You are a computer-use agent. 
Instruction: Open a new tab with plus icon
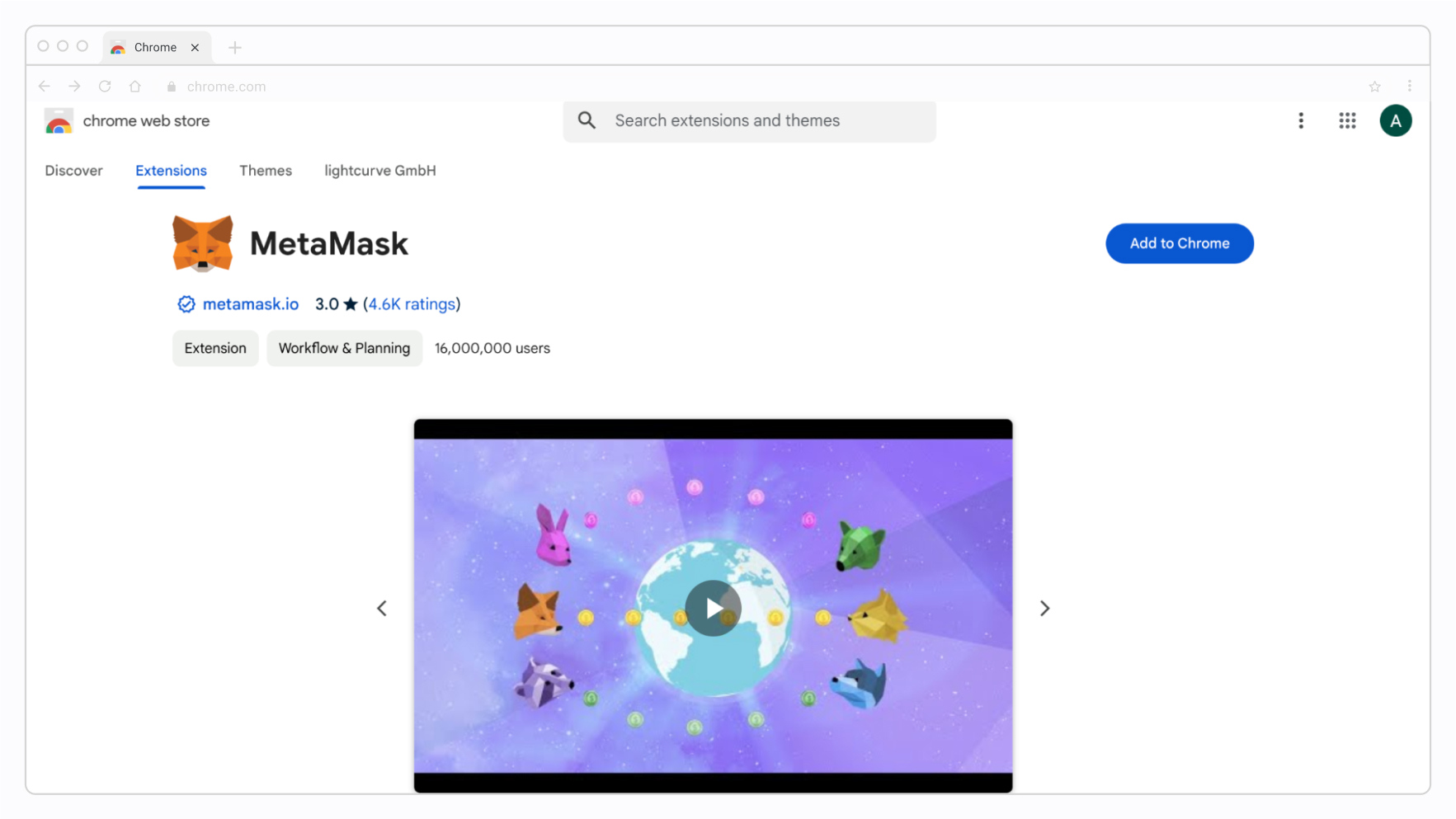click(x=235, y=48)
